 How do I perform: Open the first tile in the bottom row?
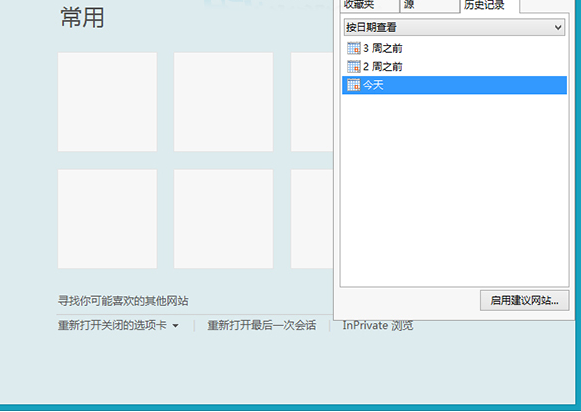[107, 219]
